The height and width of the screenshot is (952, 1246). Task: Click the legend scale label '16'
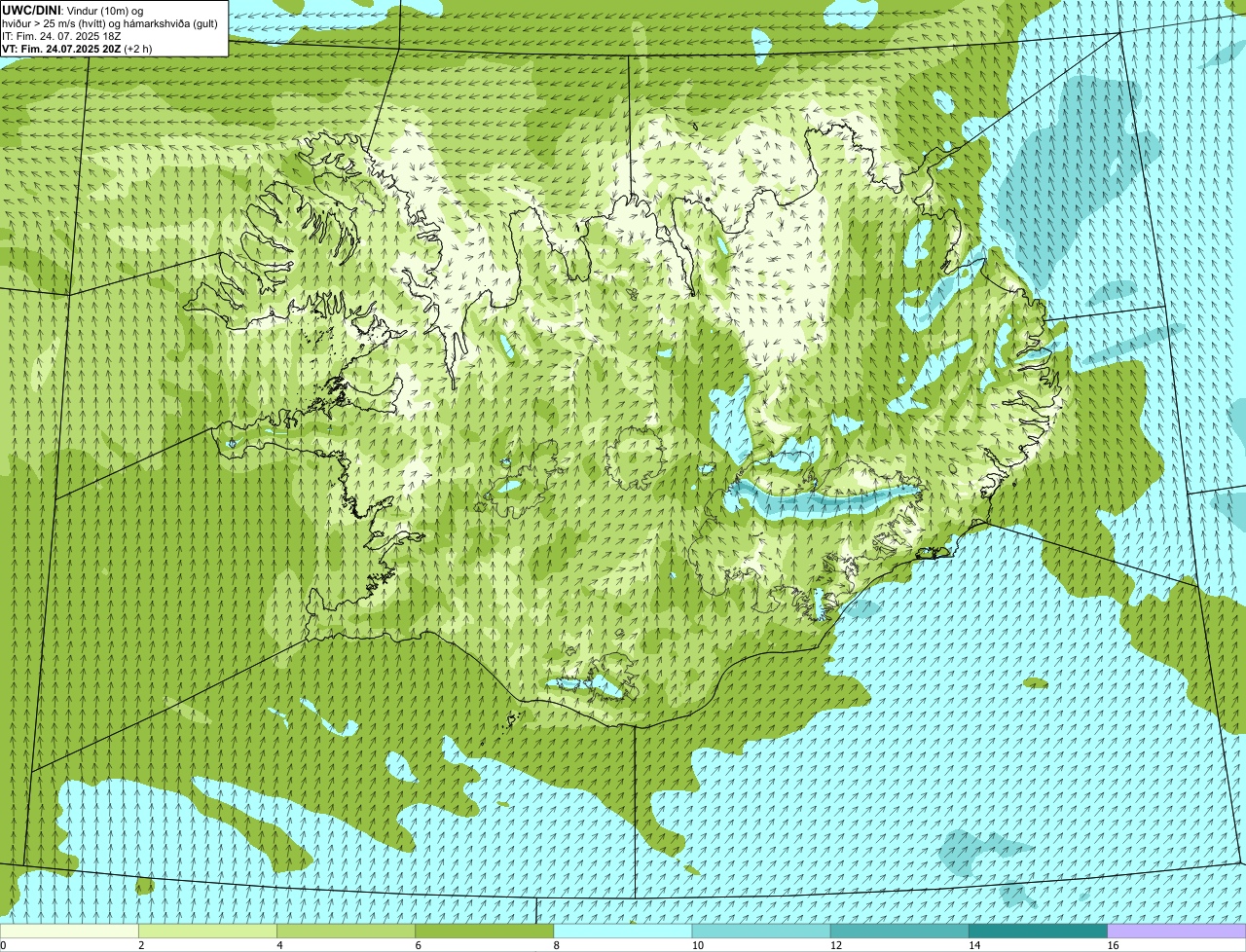[1113, 945]
